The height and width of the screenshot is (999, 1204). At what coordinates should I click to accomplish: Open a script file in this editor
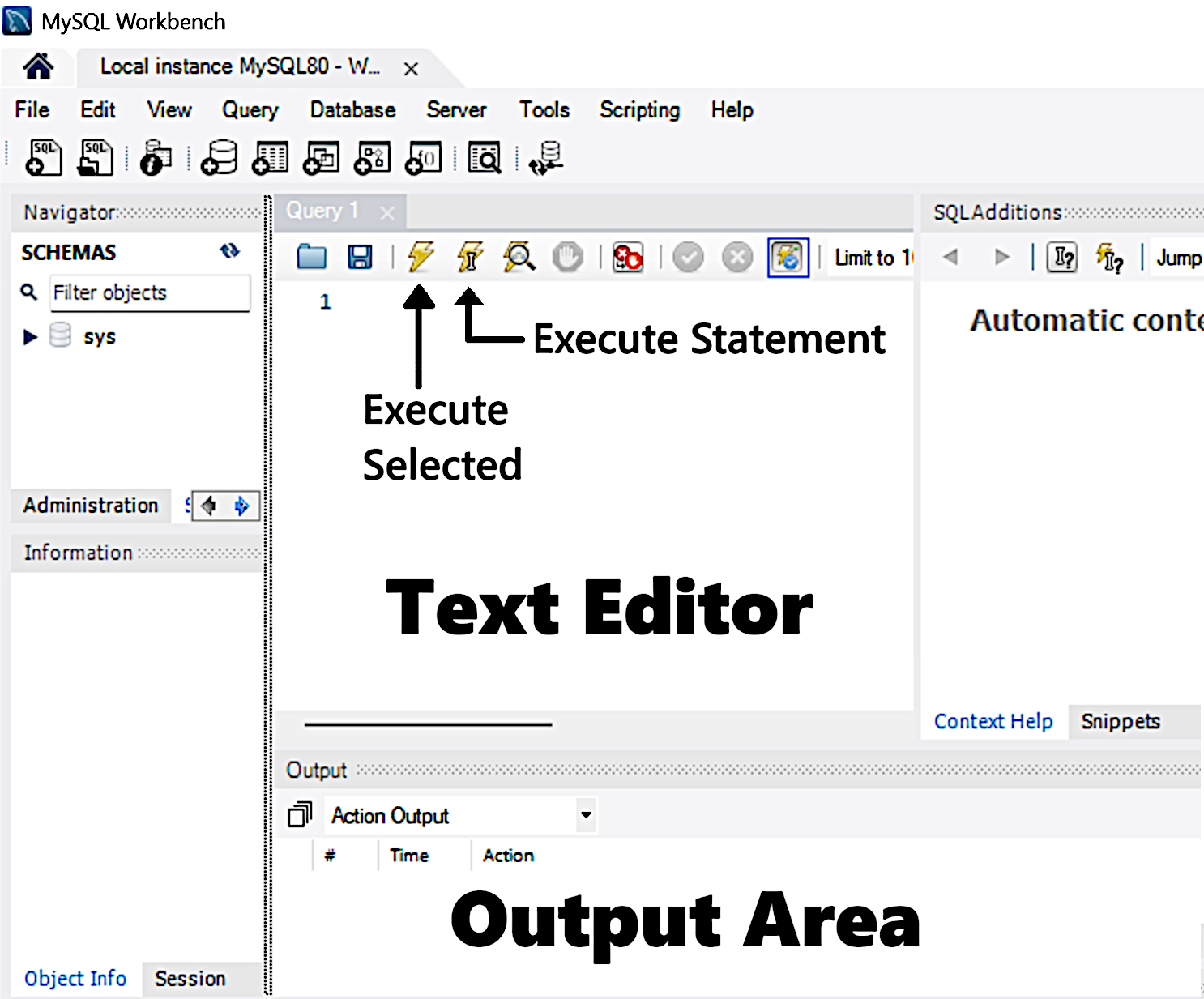click(x=311, y=257)
